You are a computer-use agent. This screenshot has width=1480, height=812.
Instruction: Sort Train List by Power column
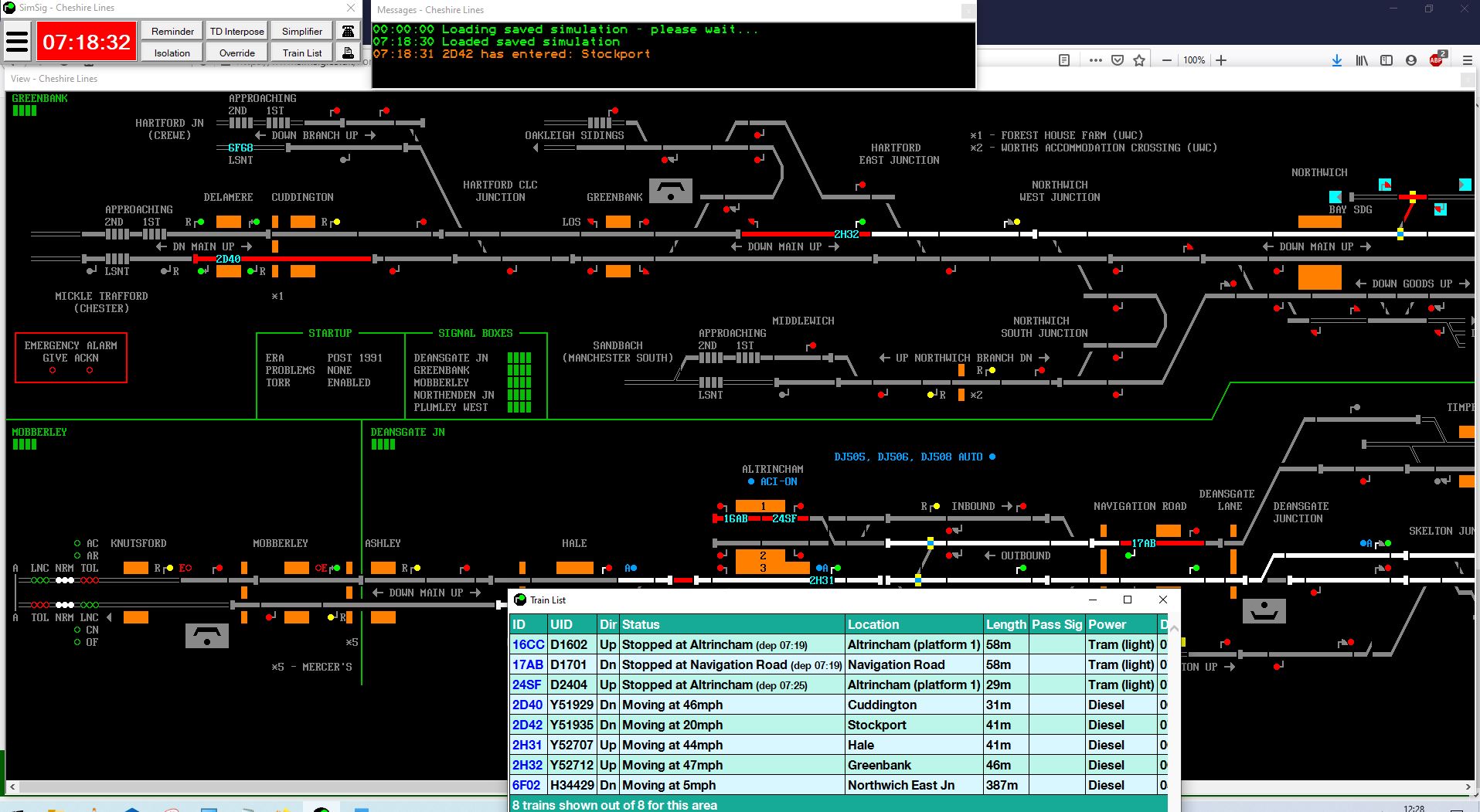(x=1121, y=624)
